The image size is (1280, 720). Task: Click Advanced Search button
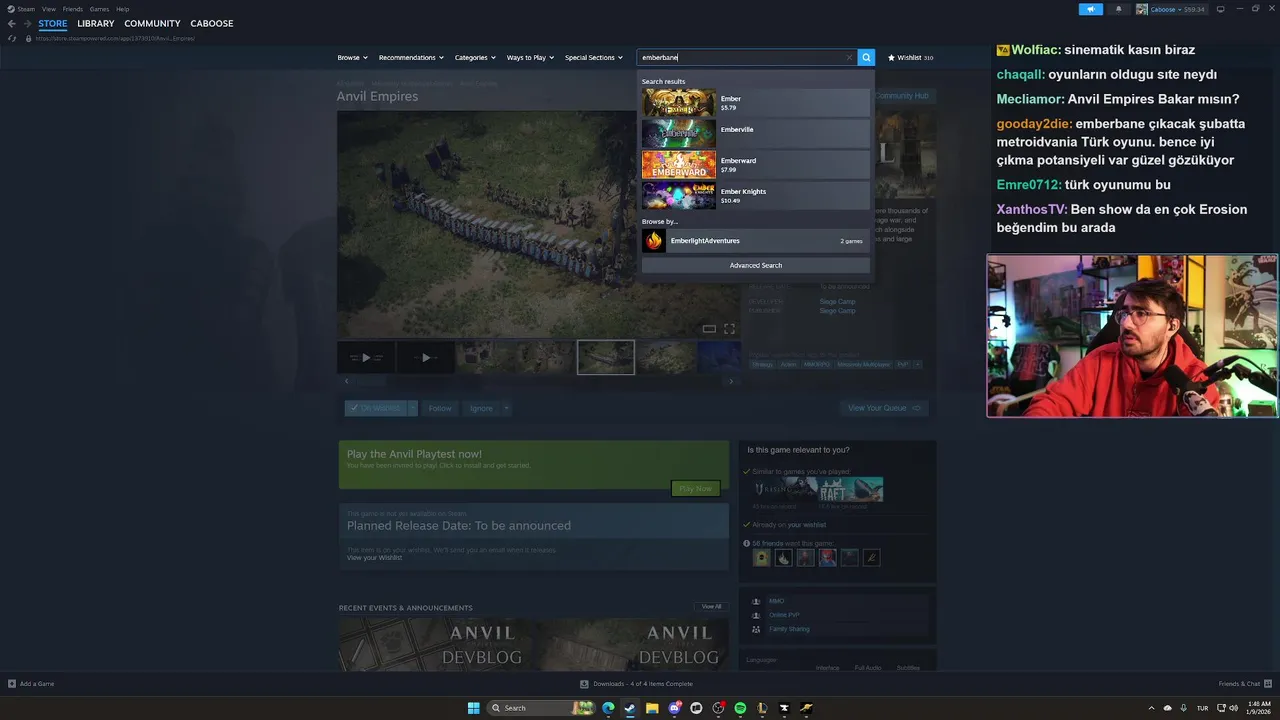click(756, 266)
